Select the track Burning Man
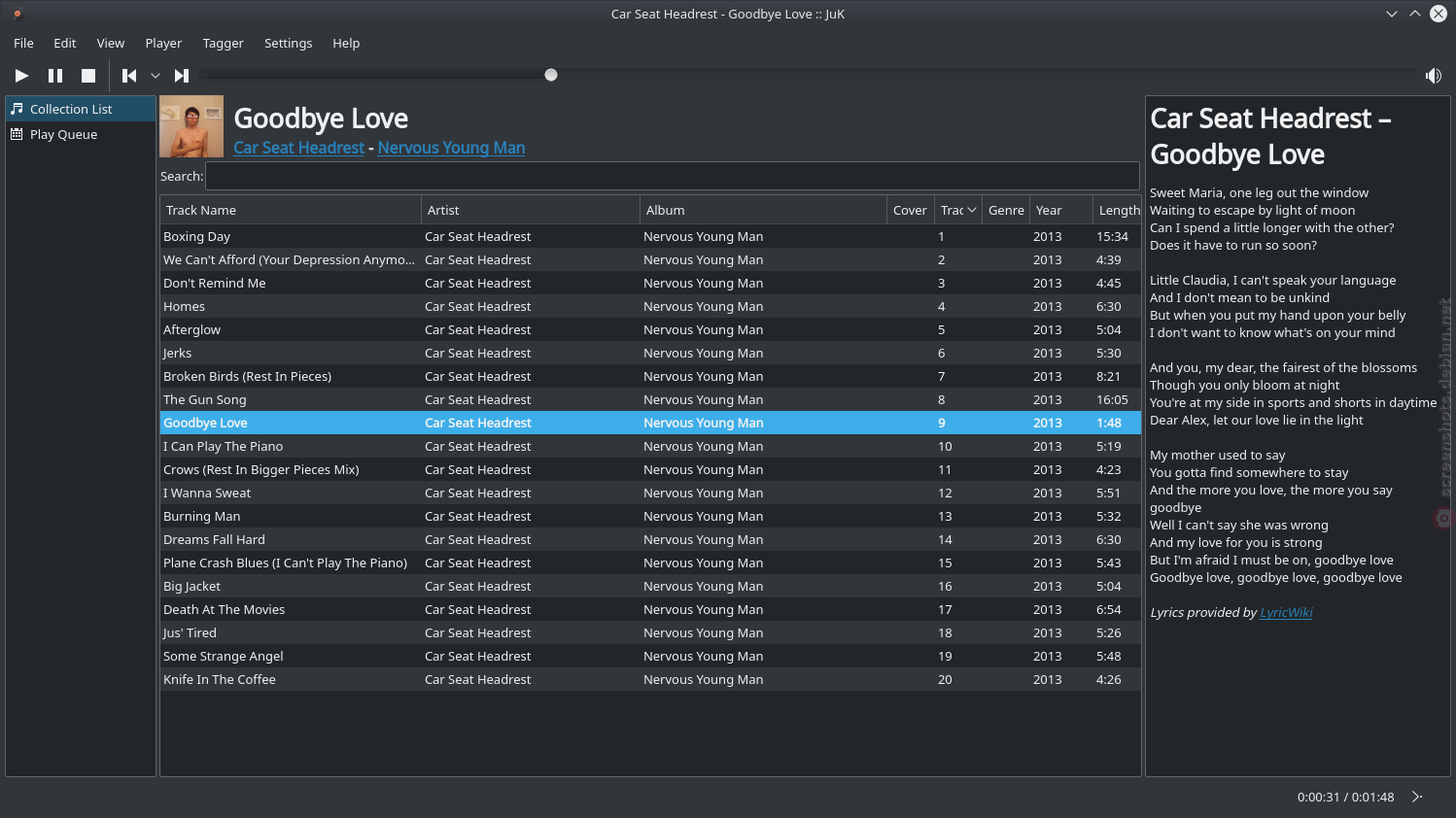 [x=650, y=516]
